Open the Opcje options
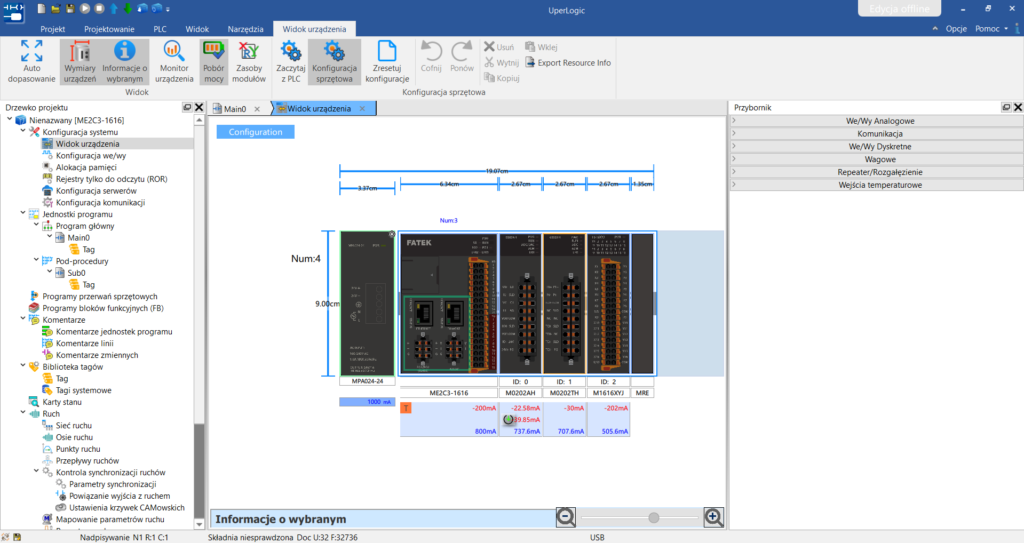The image size is (1024, 543). (x=956, y=29)
